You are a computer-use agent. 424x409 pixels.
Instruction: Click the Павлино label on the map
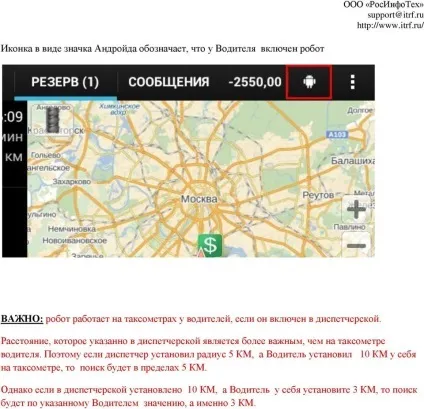pyautogui.click(x=349, y=227)
